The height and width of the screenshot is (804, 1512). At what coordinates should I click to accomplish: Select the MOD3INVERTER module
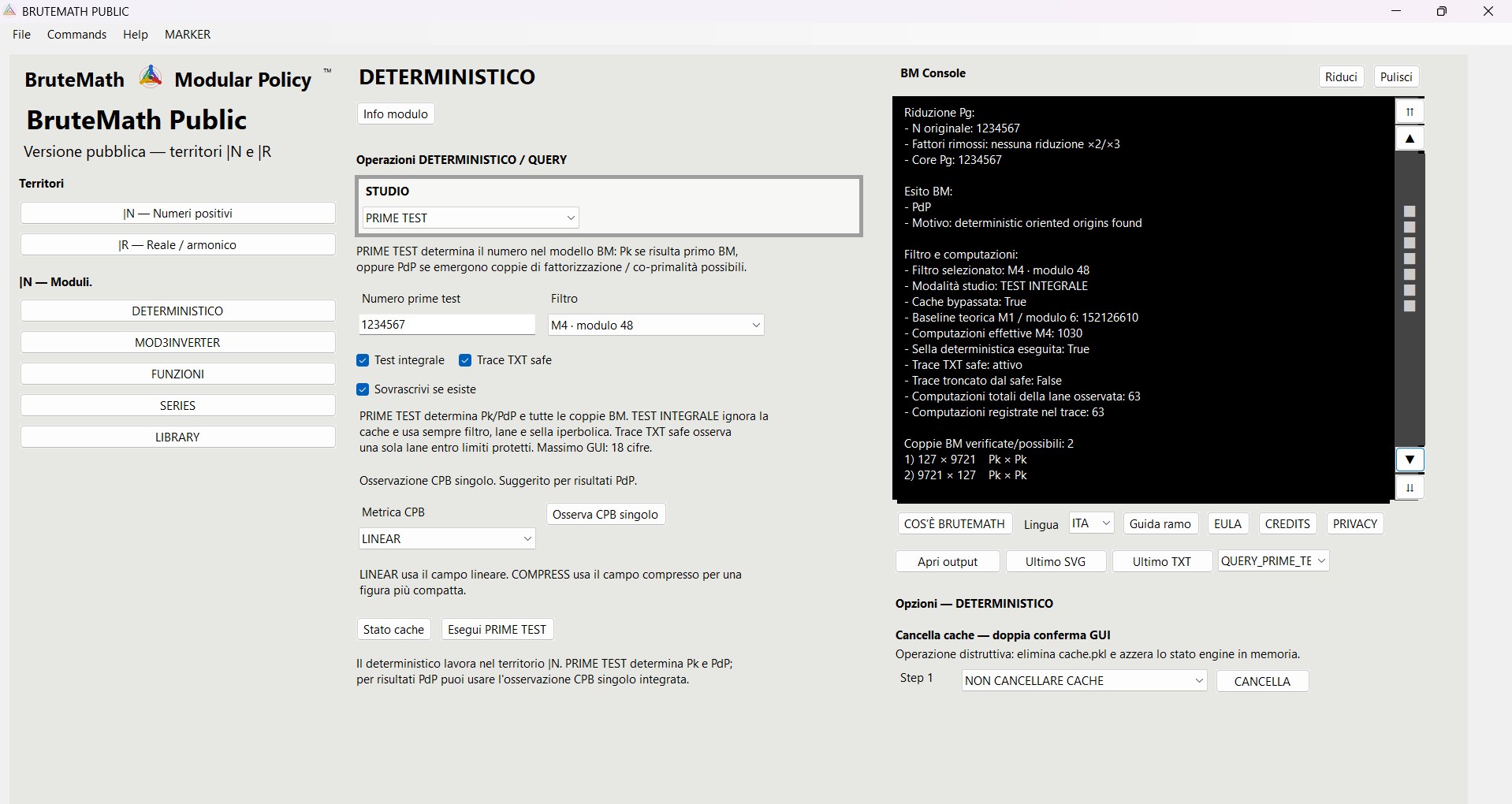177,342
